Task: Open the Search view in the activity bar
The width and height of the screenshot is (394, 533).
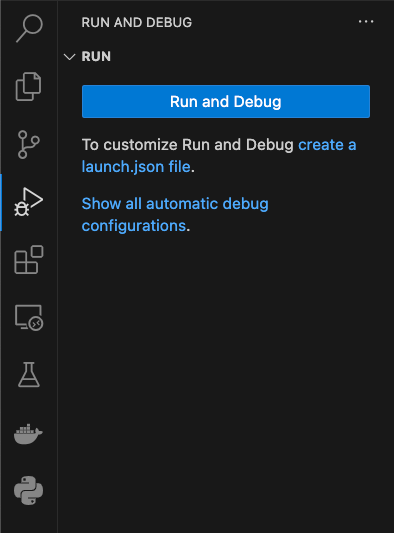Action: [29, 29]
